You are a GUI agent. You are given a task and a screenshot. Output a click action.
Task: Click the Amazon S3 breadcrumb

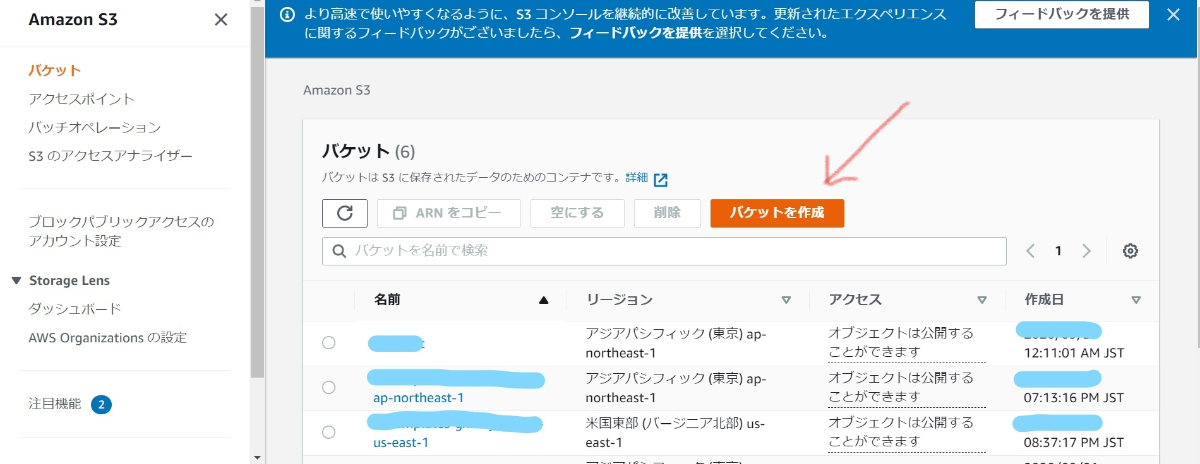point(337,90)
